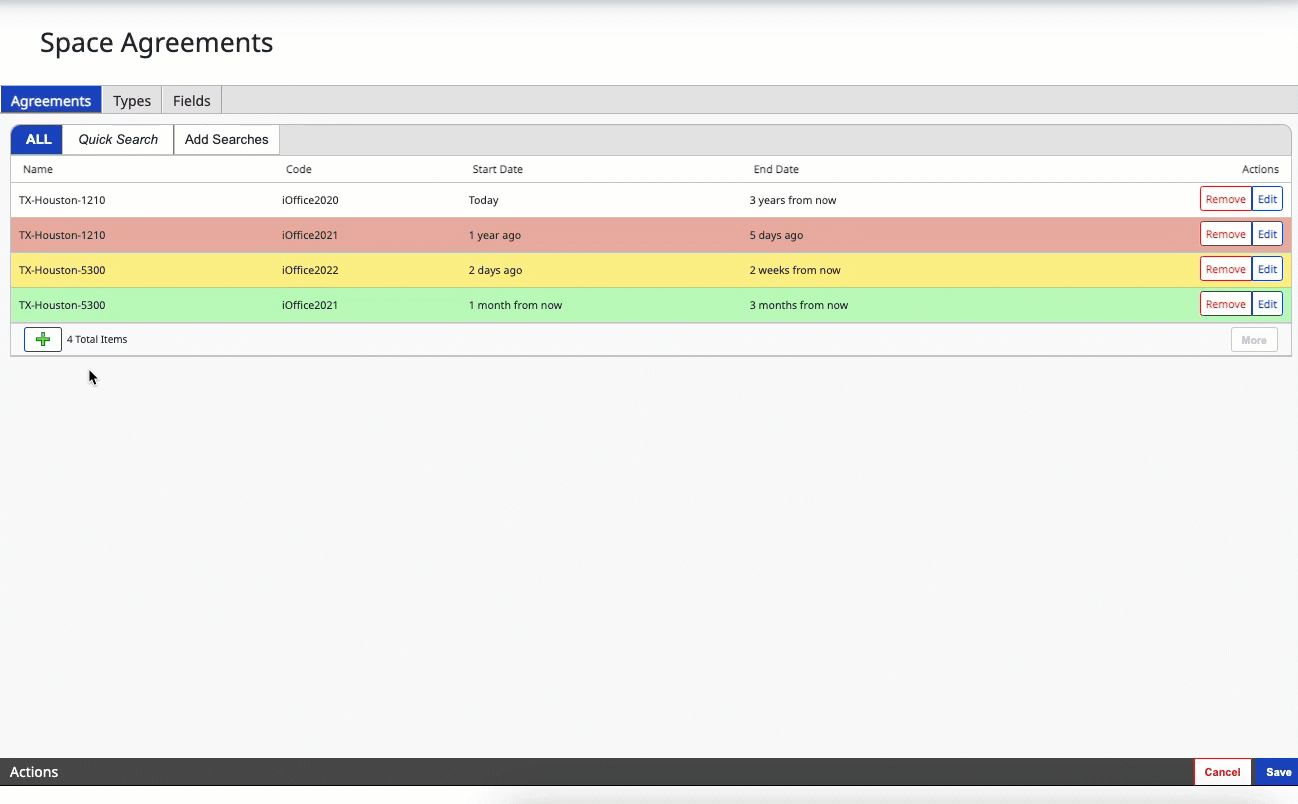Edit the expired red iOffice2021 agreement

click(x=1267, y=233)
